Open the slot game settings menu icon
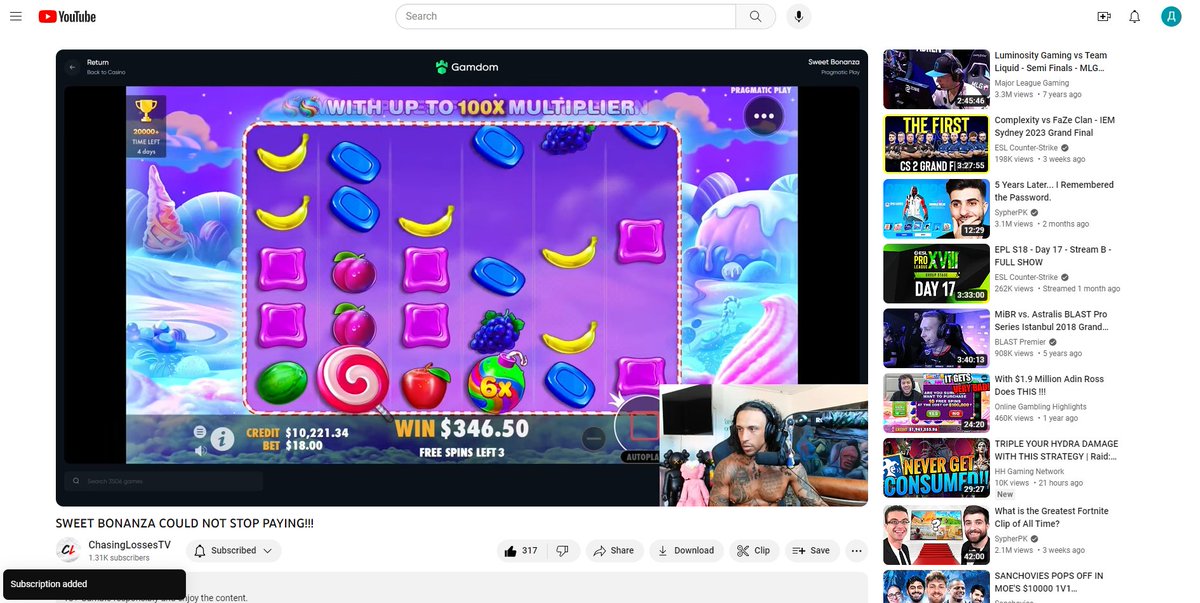 [x=200, y=431]
